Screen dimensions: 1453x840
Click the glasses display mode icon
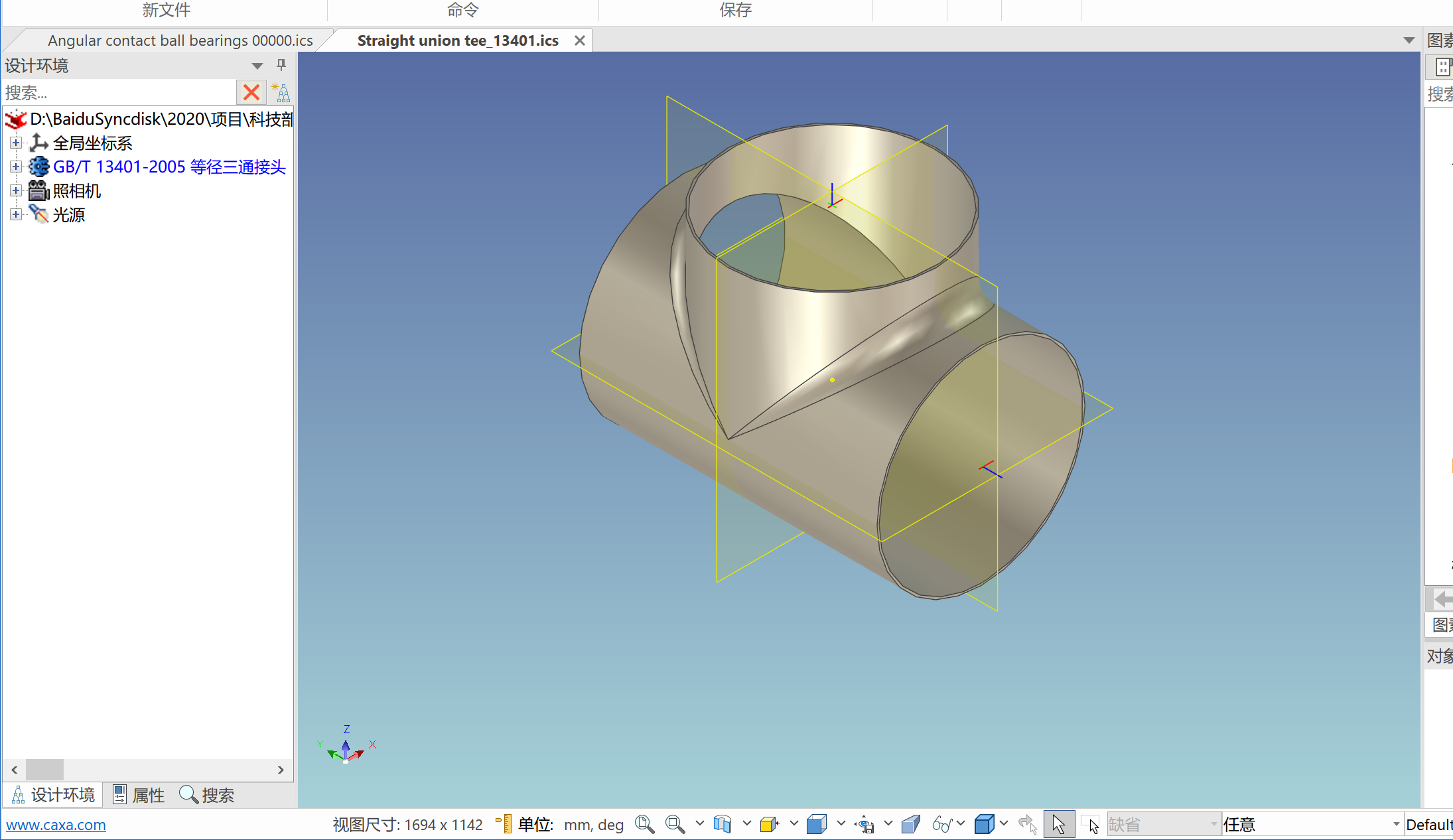click(x=942, y=824)
